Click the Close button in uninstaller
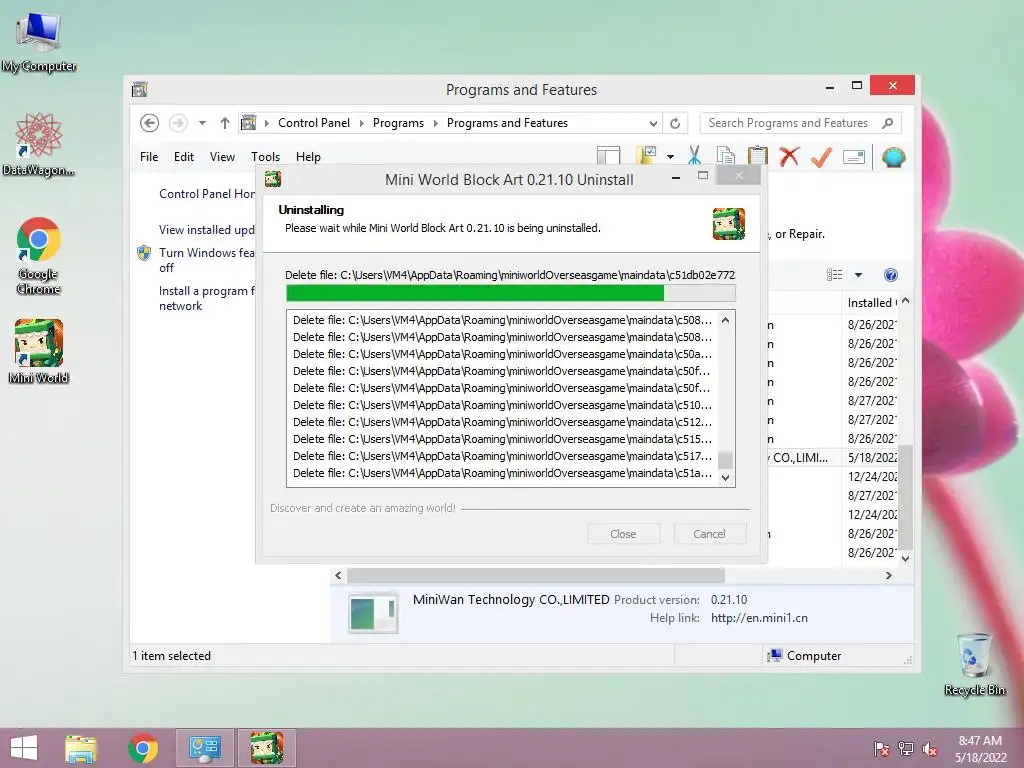The width and height of the screenshot is (1024, 768). (623, 534)
